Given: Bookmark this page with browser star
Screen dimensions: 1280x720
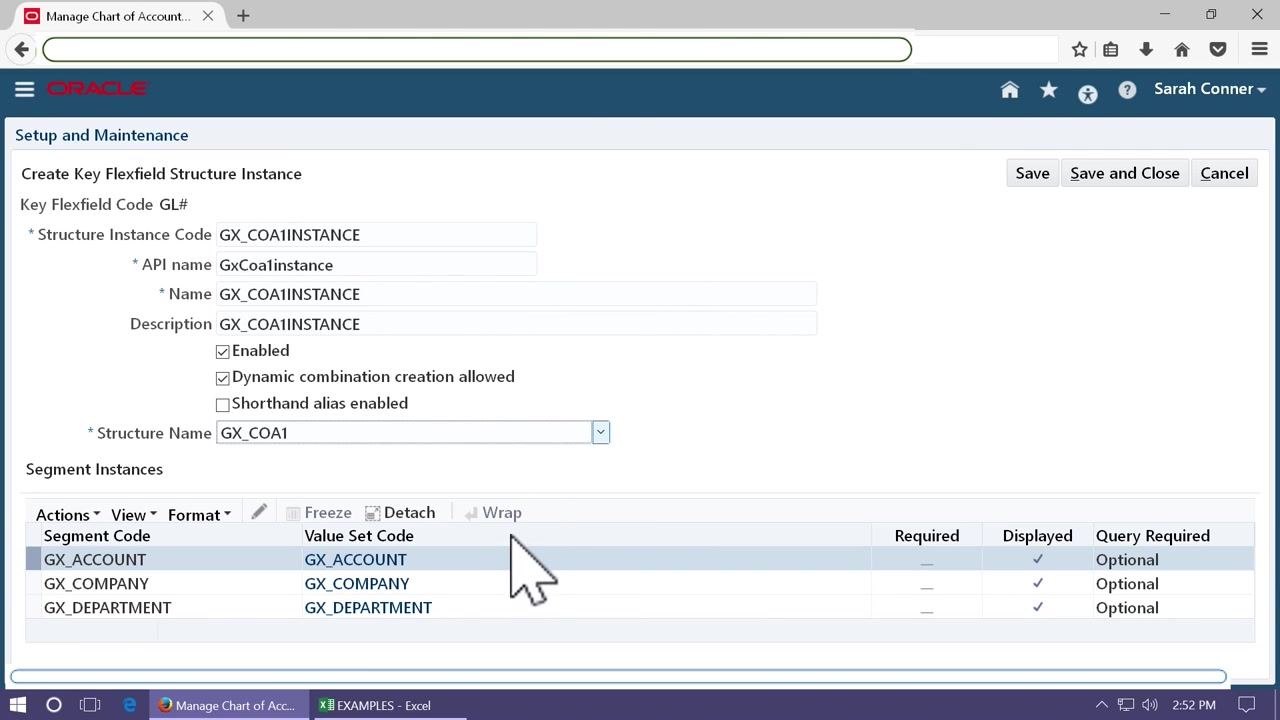Looking at the screenshot, I should click(1080, 49).
